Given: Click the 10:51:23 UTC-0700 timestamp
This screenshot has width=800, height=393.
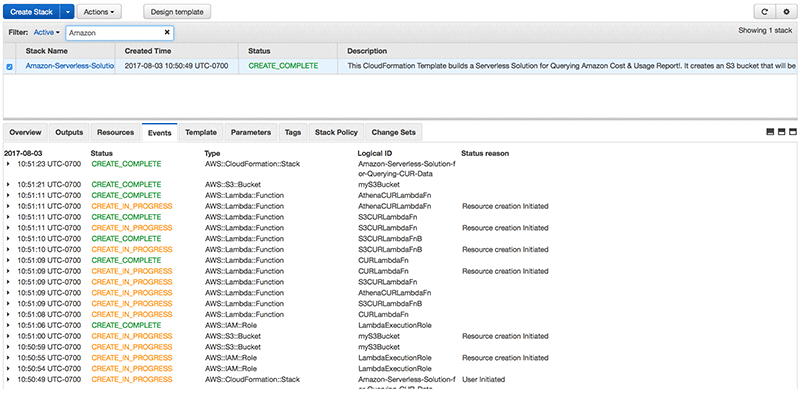Looking at the screenshot, I should click(49, 164).
